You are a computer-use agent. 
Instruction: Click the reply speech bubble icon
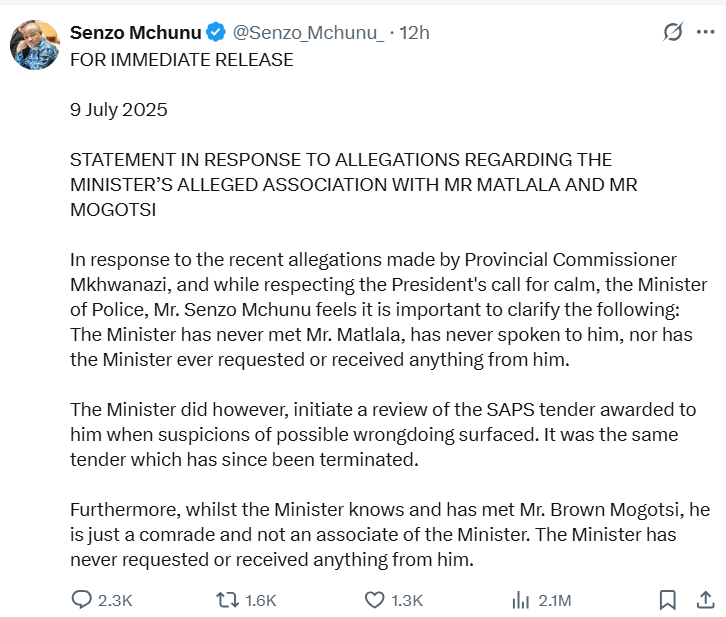[x=82, y=600]
